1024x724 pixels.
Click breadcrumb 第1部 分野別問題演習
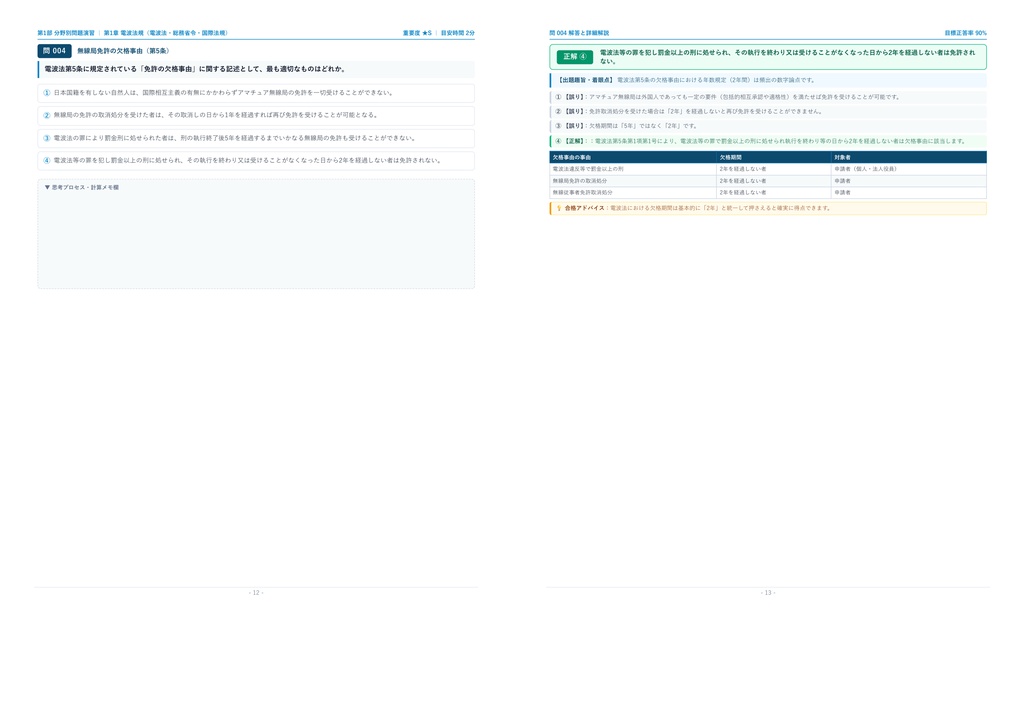(66, 33)
